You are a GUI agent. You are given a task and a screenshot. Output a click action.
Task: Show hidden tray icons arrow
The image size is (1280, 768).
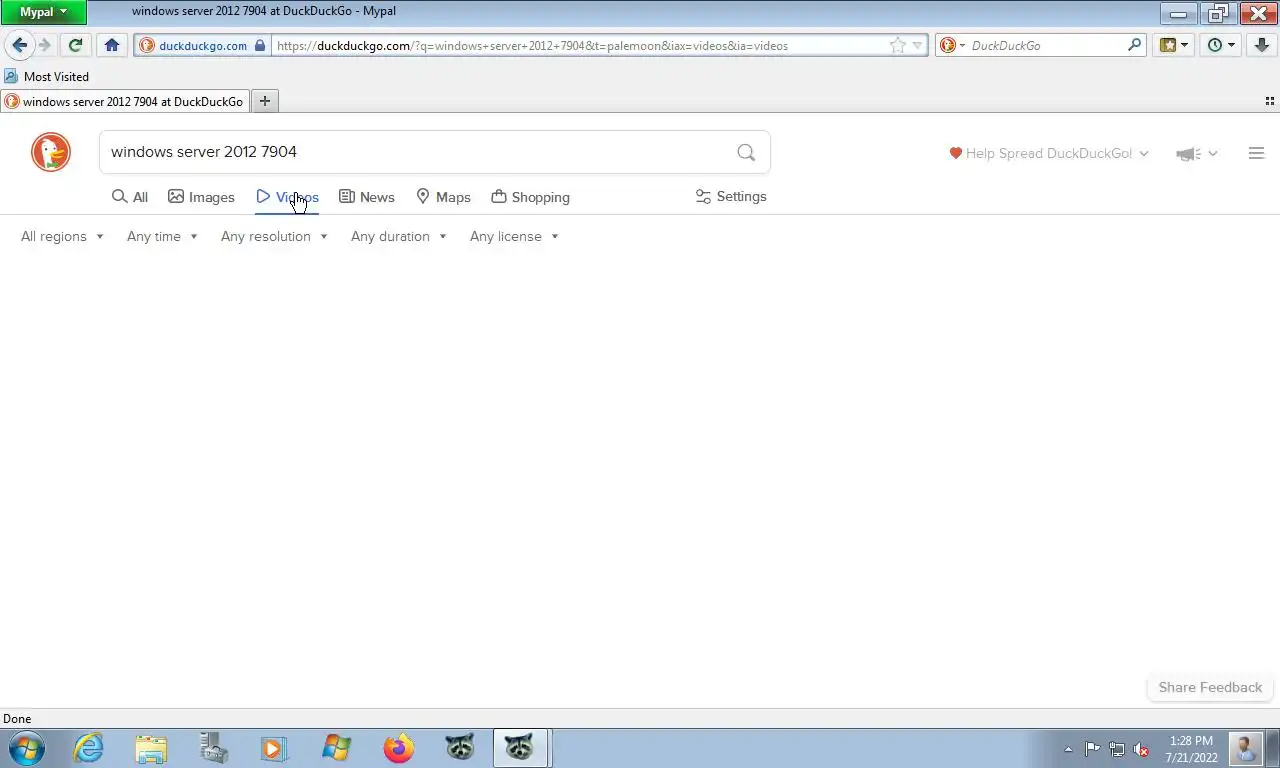(x=1068, y=749)
